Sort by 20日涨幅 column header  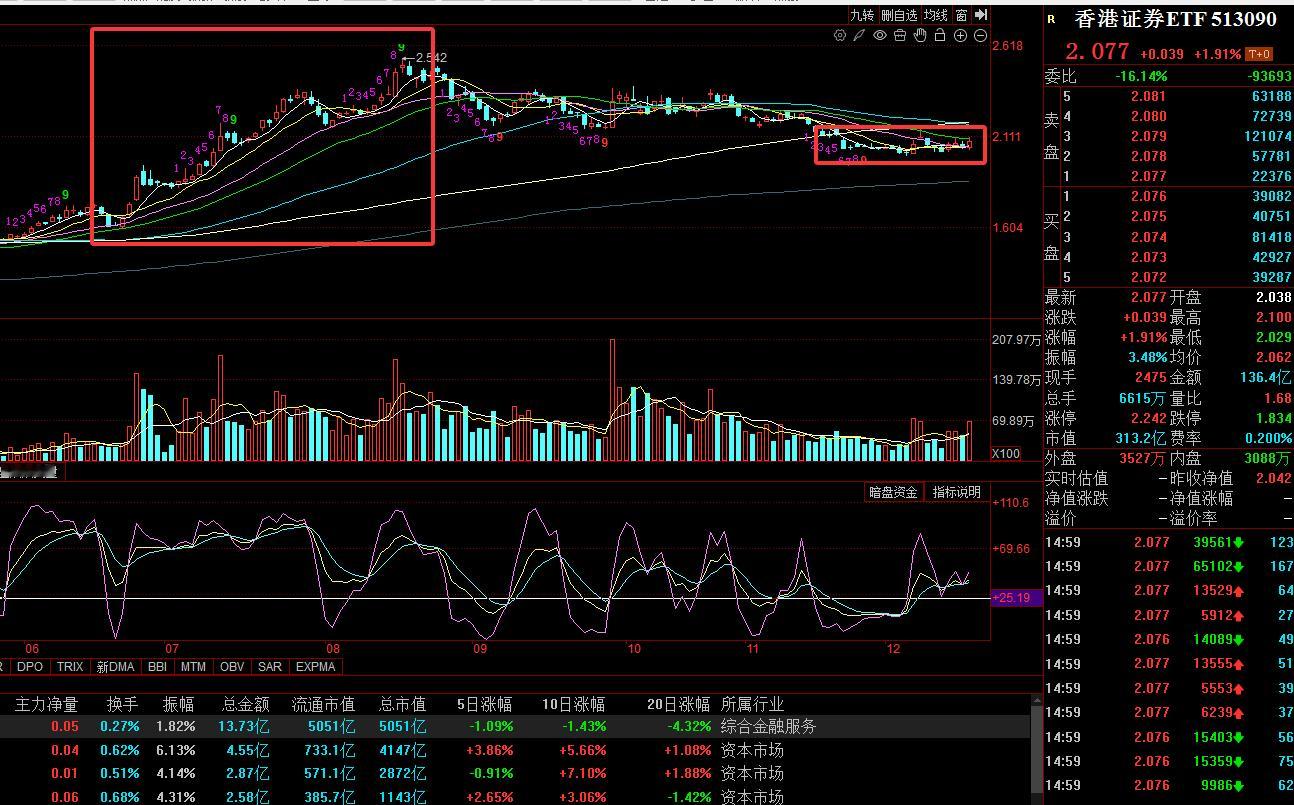click(x=678, y=704)
